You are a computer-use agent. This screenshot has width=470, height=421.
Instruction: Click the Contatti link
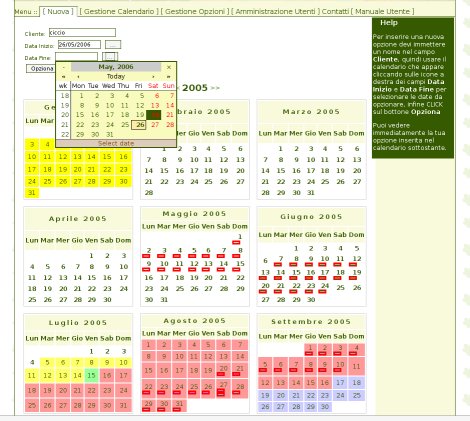coord(335,12)
